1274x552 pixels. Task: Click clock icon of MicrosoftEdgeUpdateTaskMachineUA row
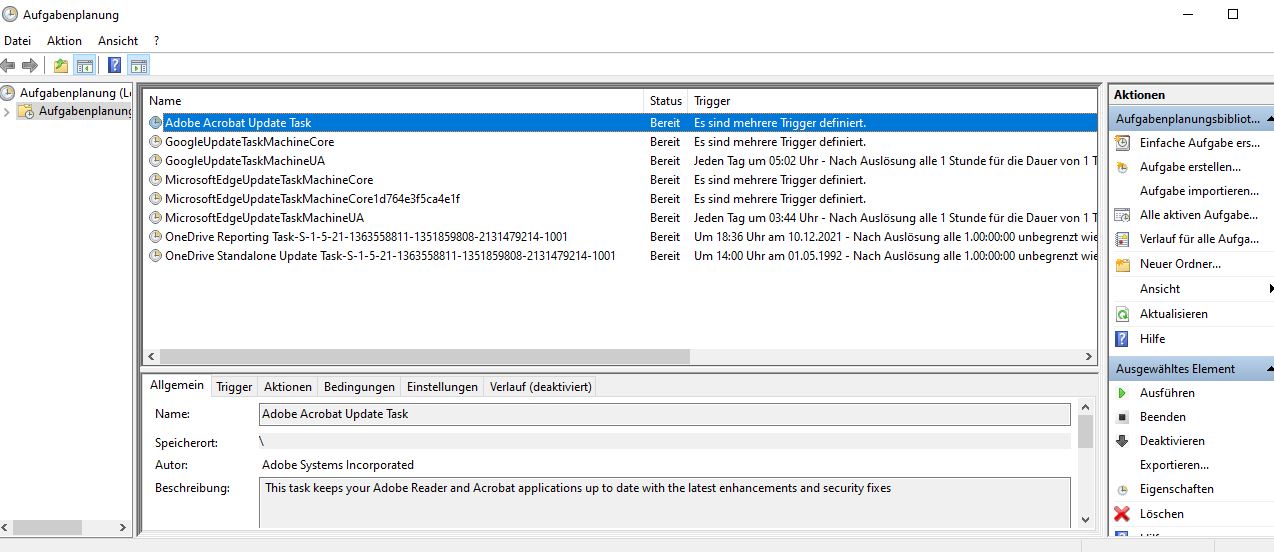coord(155,218)
